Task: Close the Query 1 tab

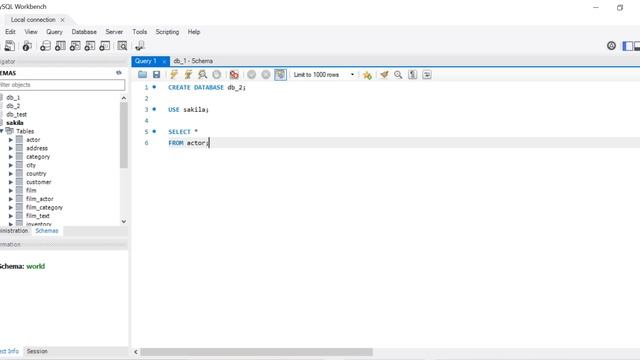Action: pyautogui.click(x=164, y=61)
